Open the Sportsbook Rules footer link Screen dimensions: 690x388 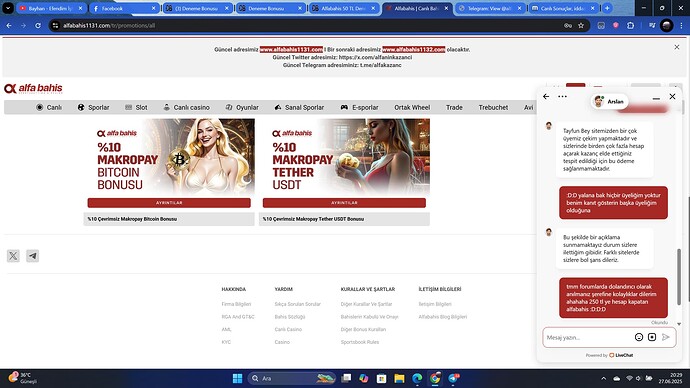[x=360, y=342]
